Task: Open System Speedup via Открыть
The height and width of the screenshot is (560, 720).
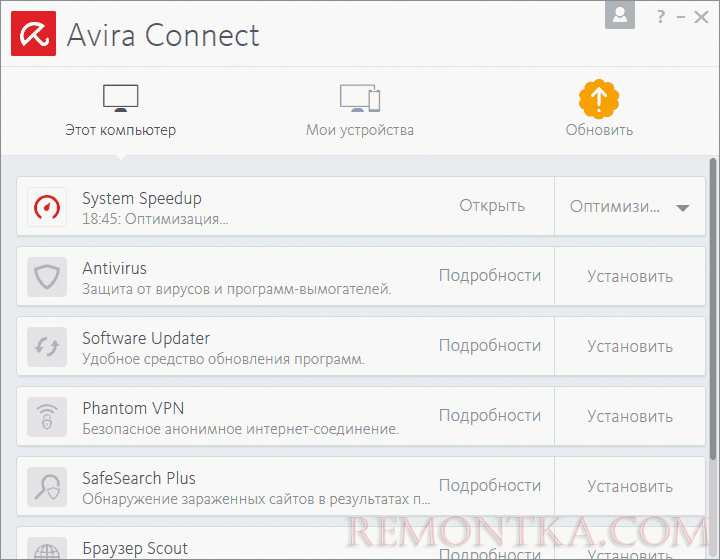Action: [x=492, y=206]
